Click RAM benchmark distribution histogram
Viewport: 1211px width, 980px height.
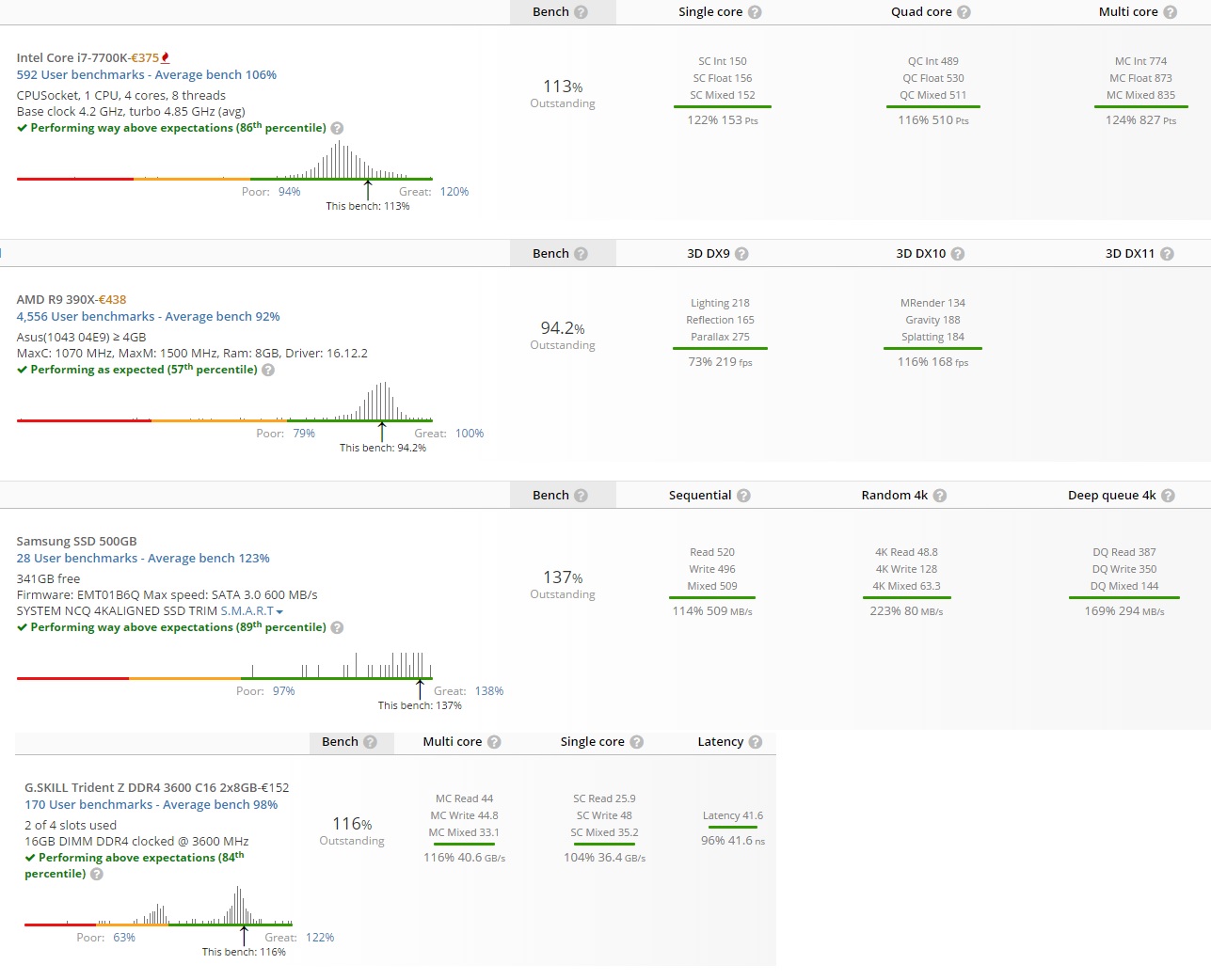pyautogui.click(x=159, y=906)
